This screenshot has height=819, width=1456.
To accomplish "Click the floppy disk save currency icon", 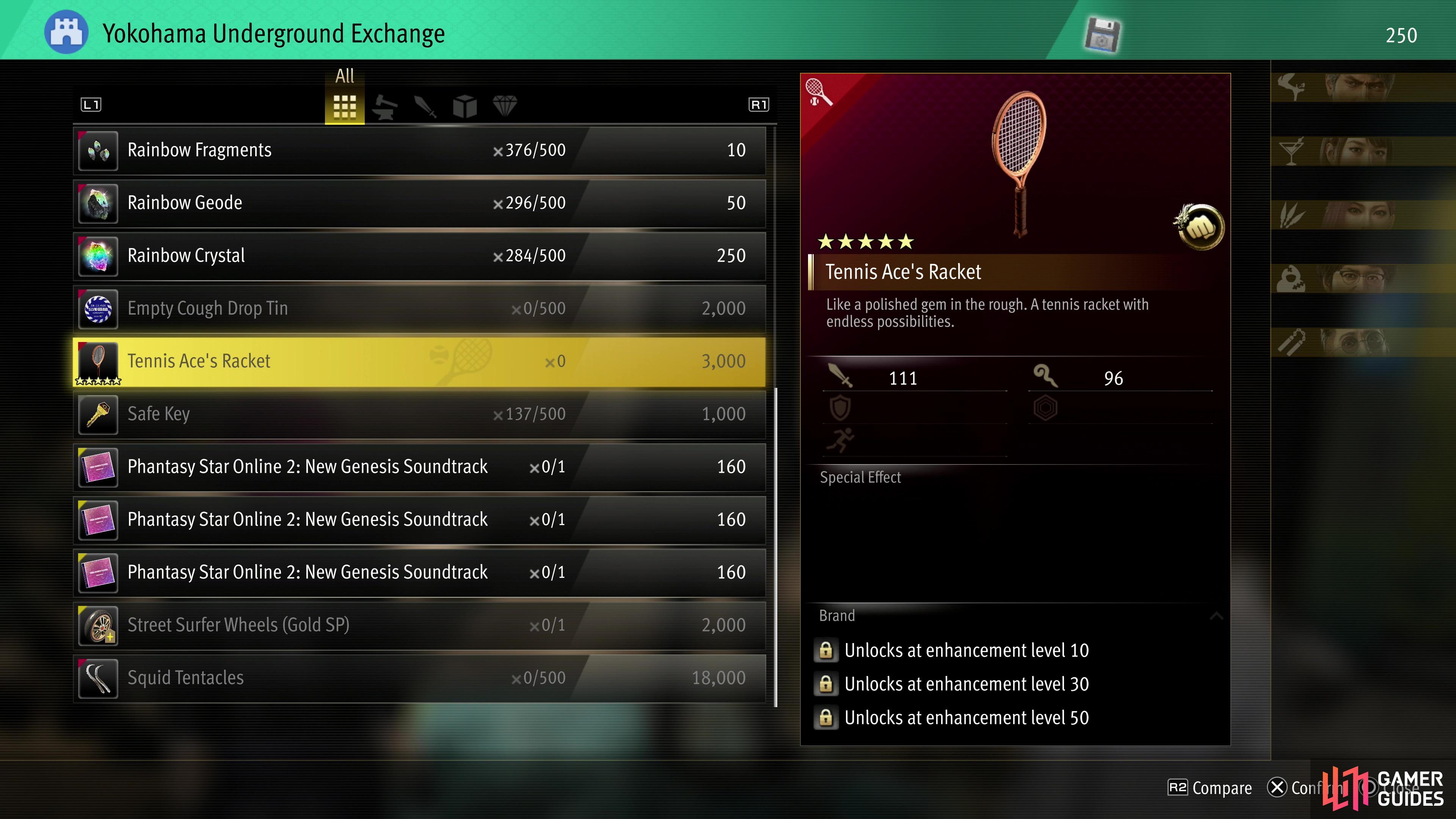I will pos(1102,35).
